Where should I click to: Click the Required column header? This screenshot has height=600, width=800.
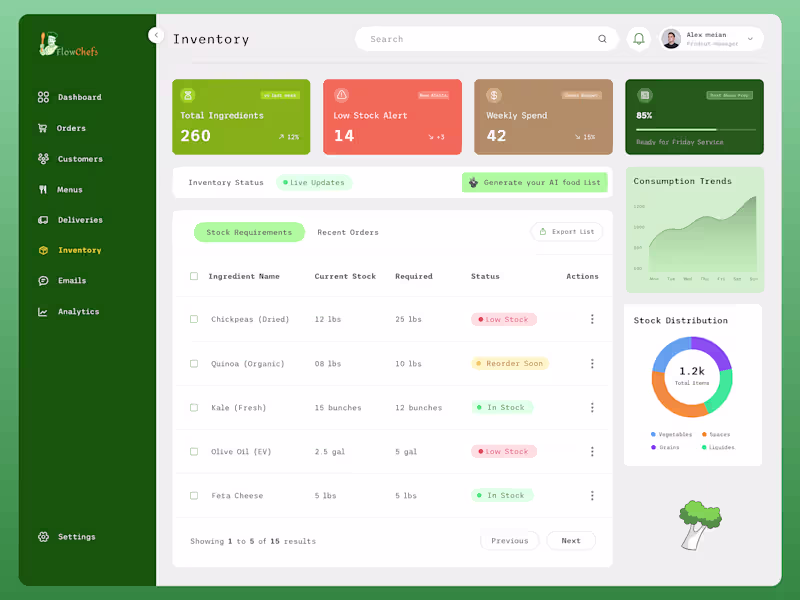coord(414,276)
